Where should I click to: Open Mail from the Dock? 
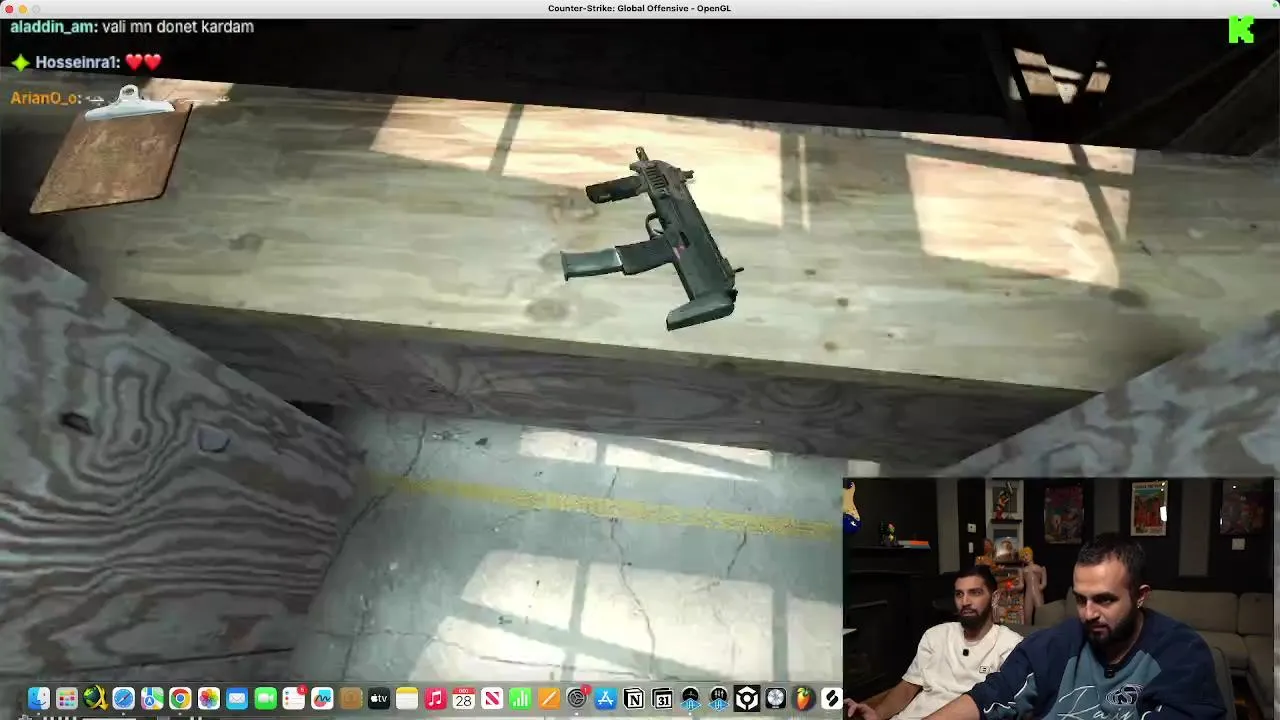(237, 699)
